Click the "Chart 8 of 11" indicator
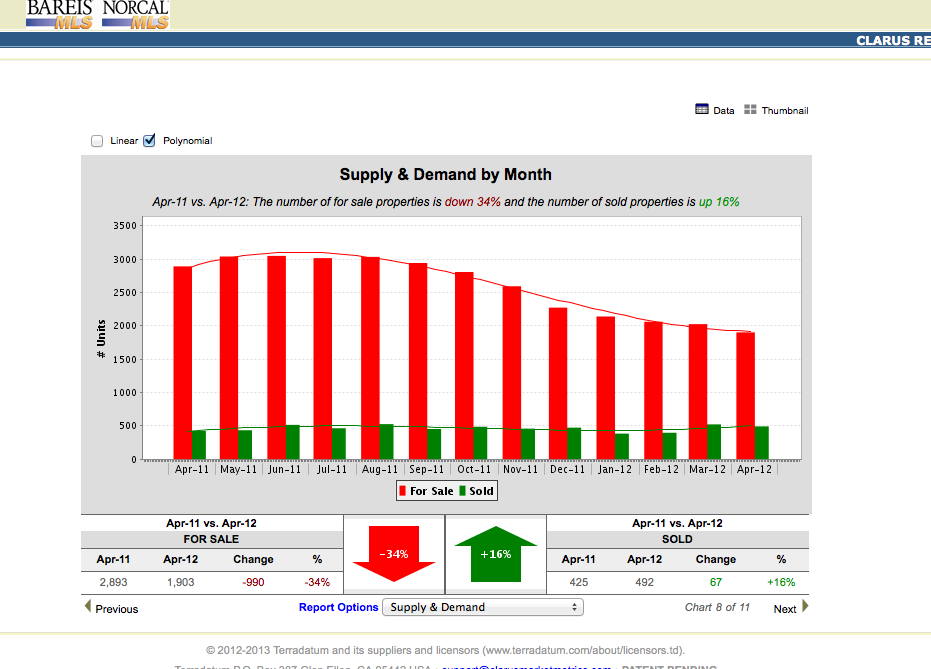This screenshot has height=669, width=931. tap(717, 607)
